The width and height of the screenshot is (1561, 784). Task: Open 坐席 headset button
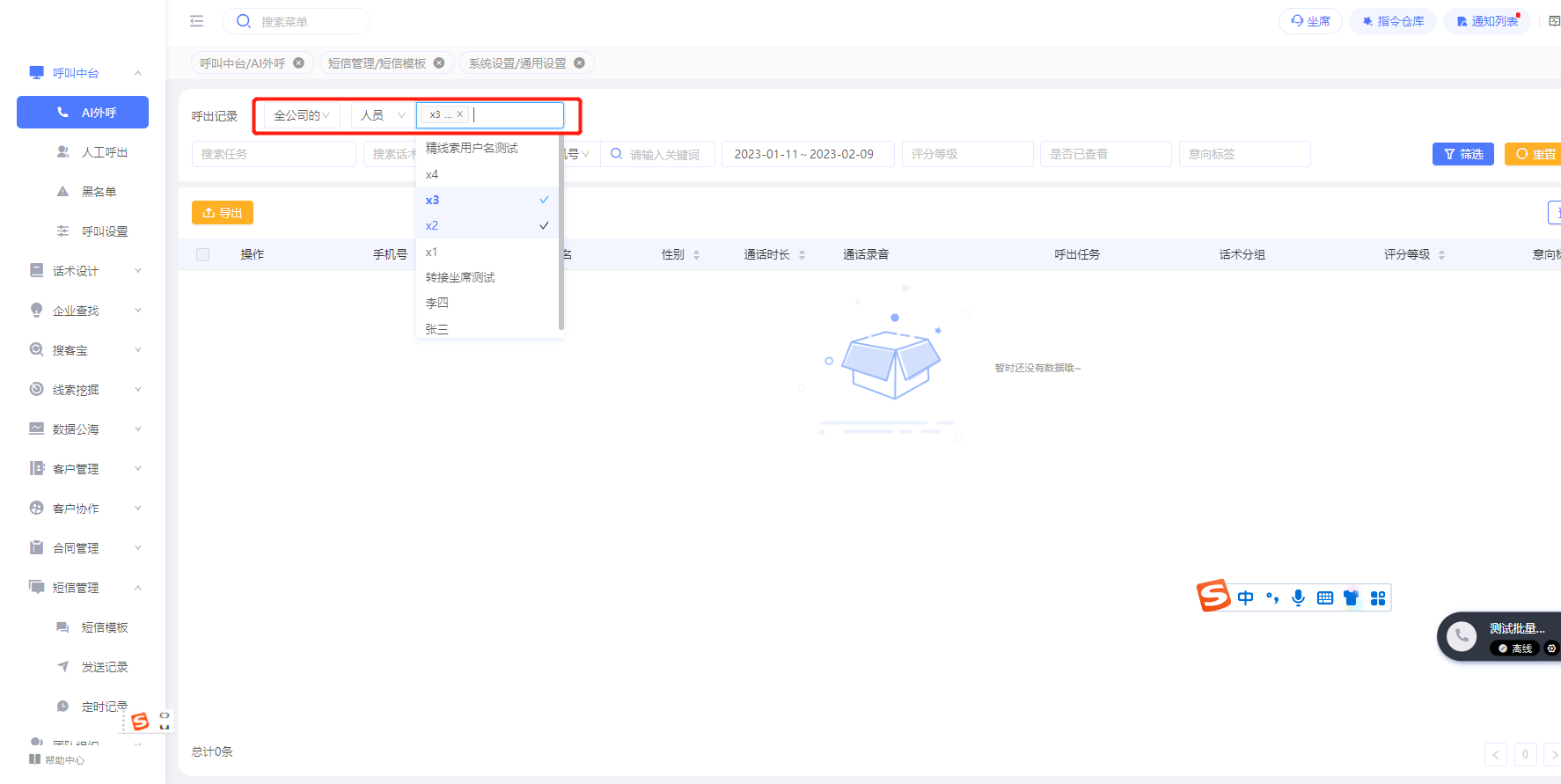1310,21
